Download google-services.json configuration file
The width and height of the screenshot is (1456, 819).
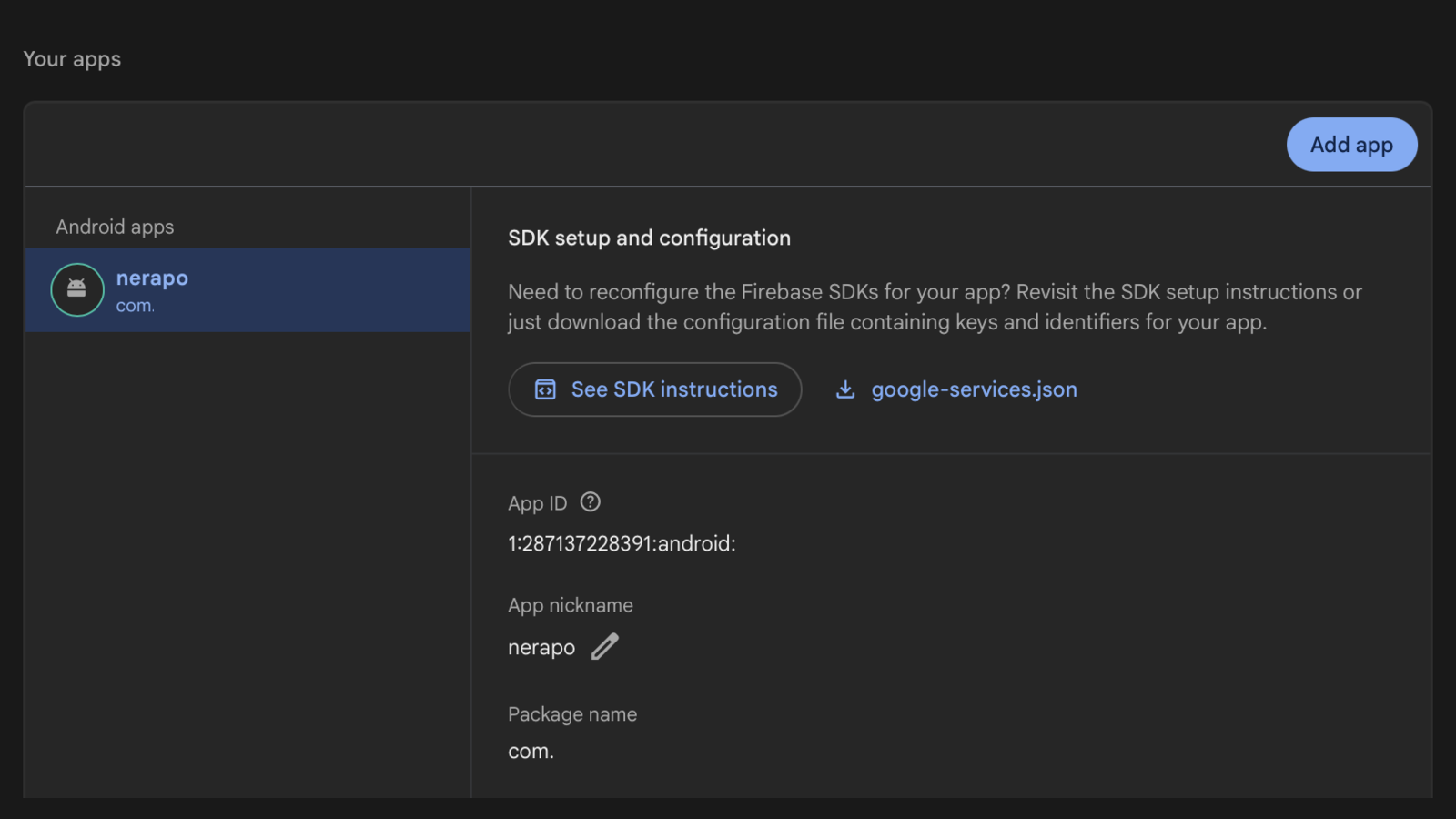(955, 389)
